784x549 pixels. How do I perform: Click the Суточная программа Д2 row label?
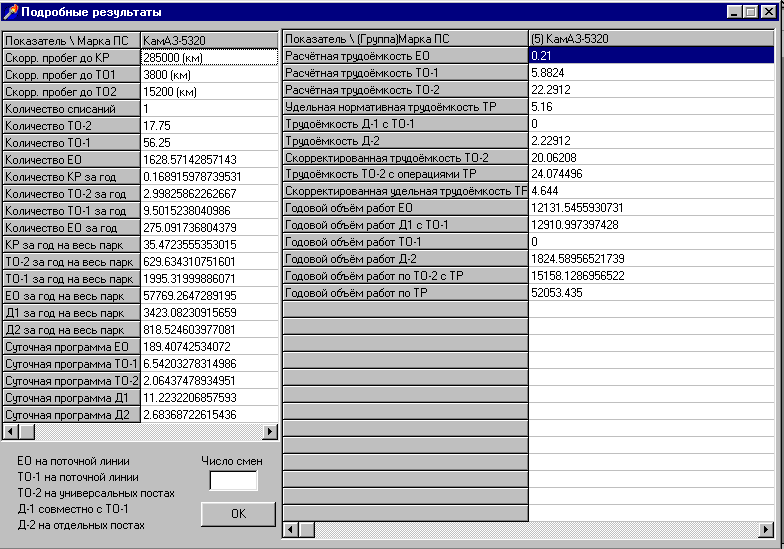click(x=72, y=414)
